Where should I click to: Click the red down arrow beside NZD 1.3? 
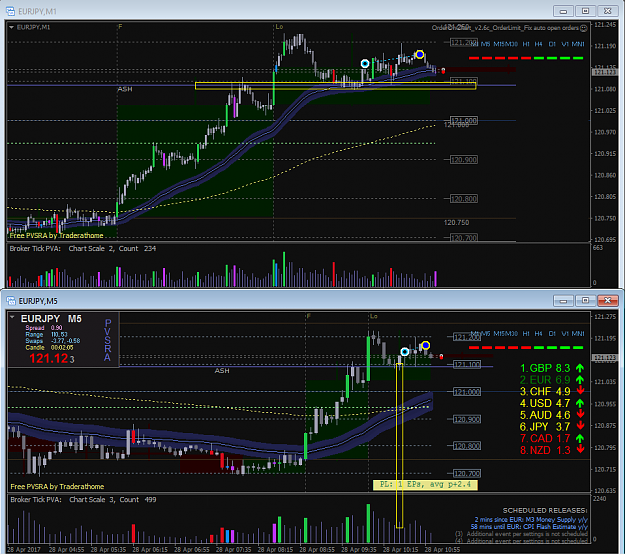click(x=580, y=450)
